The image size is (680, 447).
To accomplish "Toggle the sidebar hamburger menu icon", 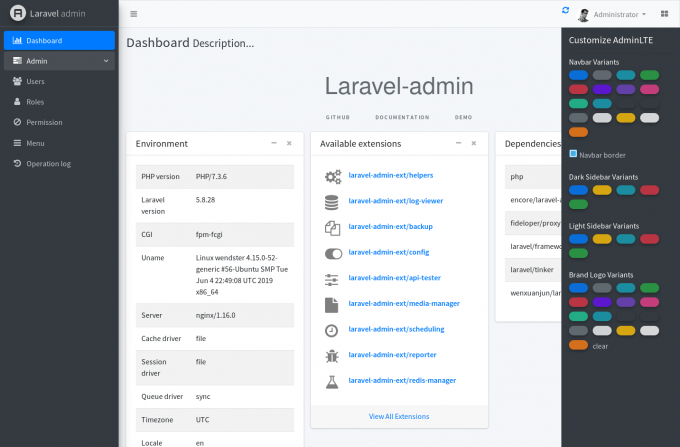I will 134,14.
